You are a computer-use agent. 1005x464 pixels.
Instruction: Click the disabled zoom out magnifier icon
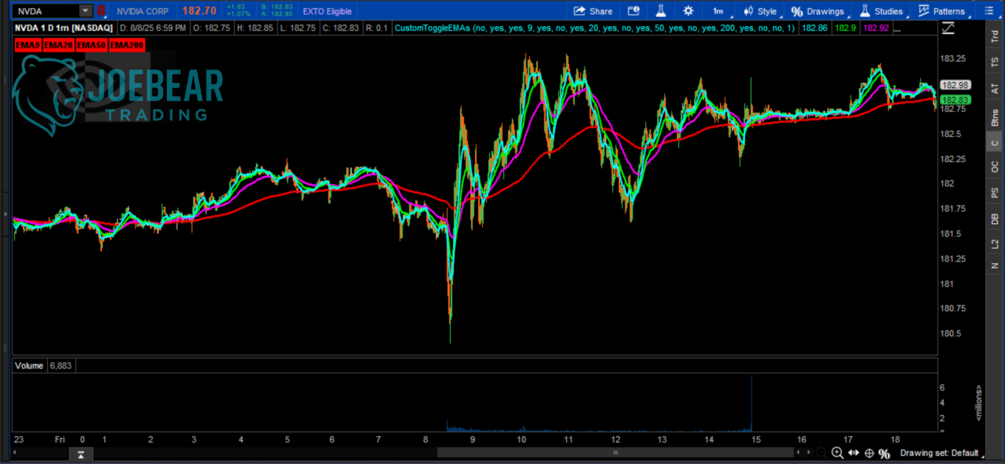click(x=822, y=454)
